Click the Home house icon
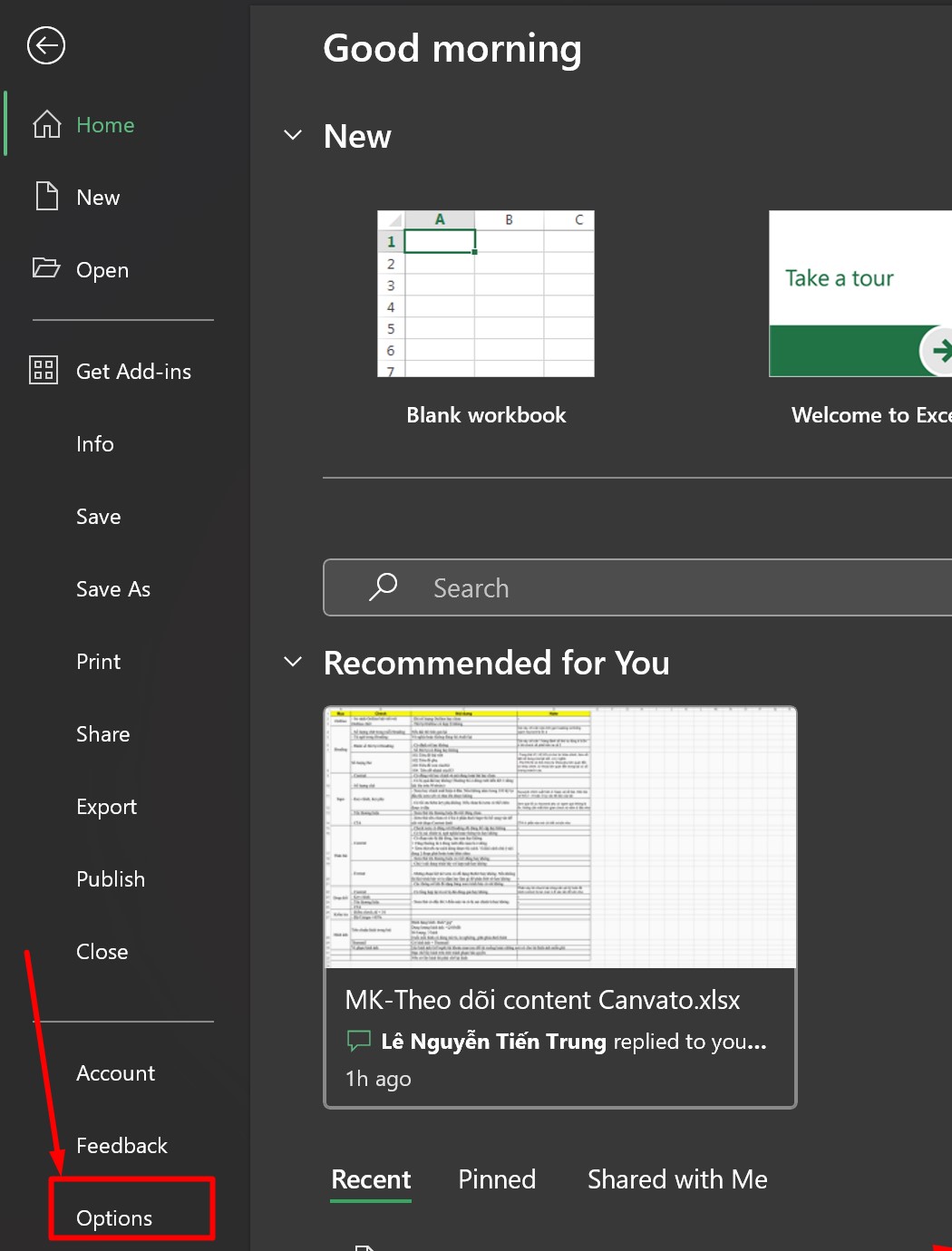 click(x=47, y=124)
